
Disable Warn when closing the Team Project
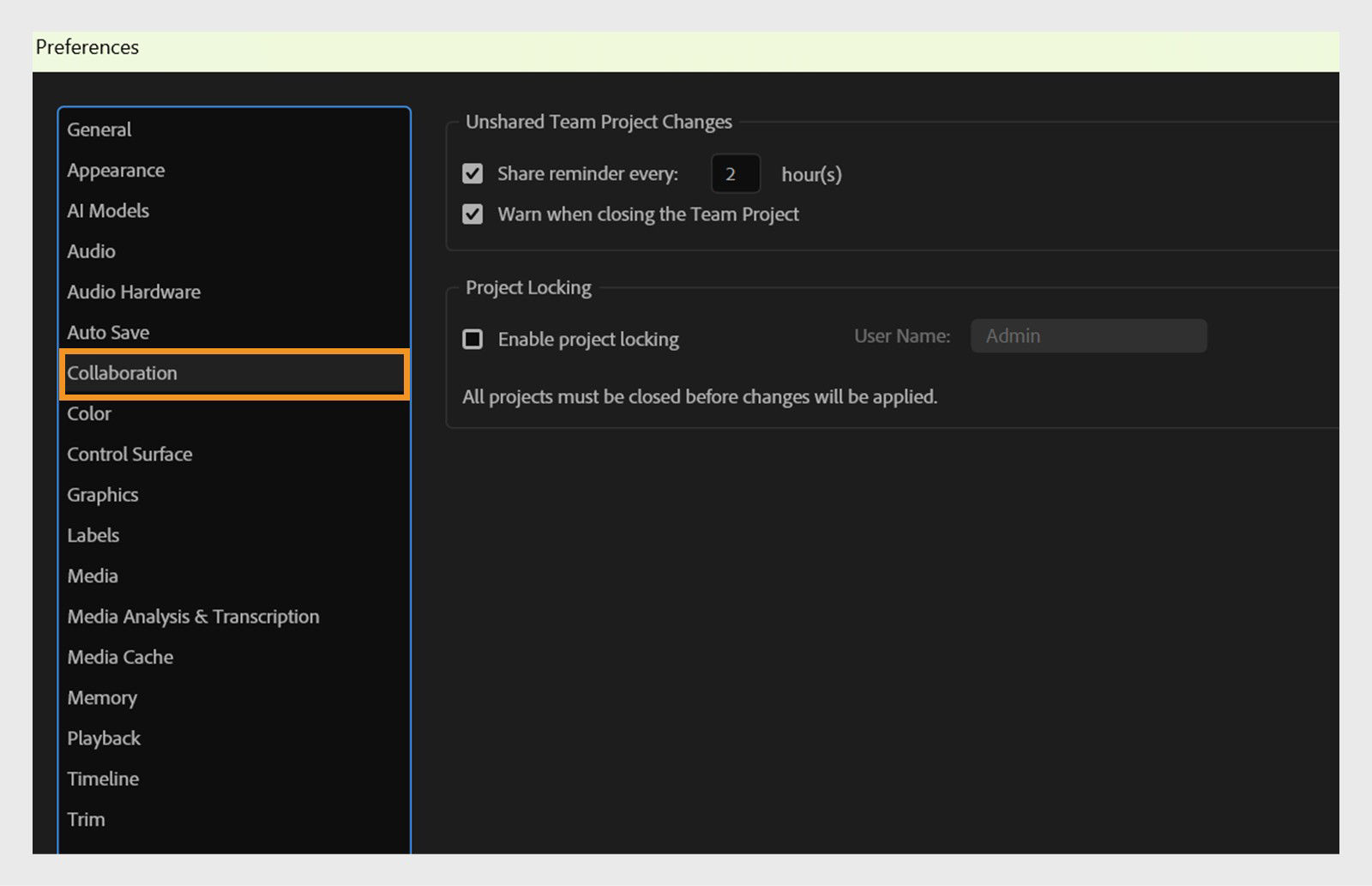472,214
